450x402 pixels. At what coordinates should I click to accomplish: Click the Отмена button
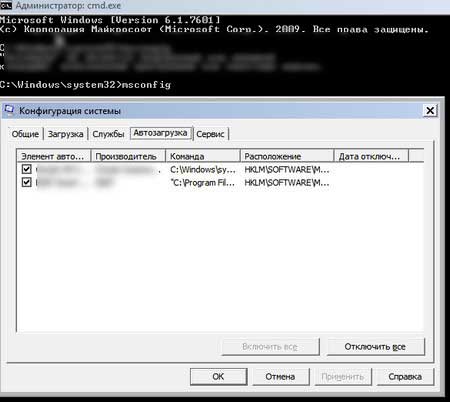pyautogui.click(x=280, y=376)
